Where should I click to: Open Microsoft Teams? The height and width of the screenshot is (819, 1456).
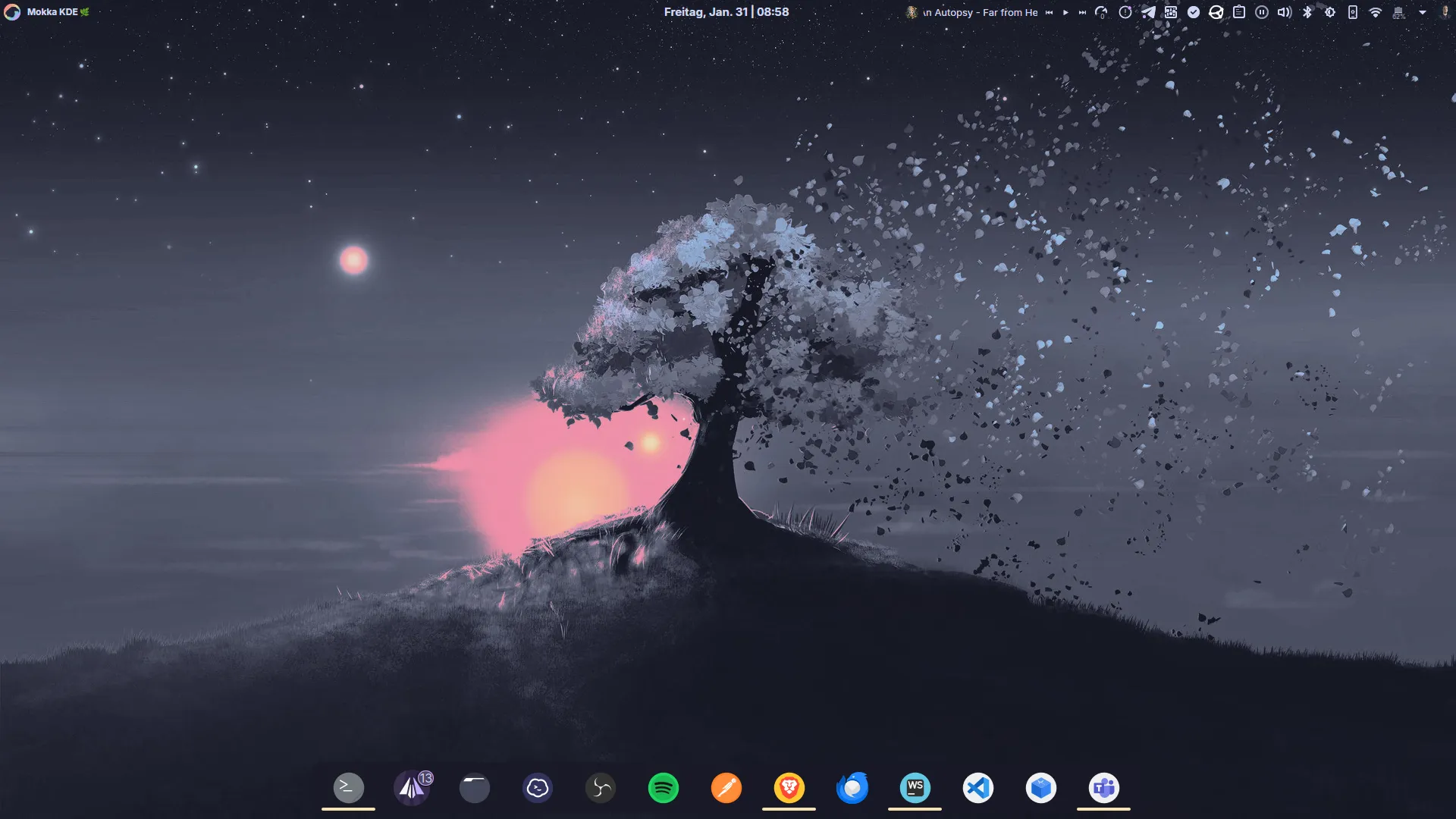click(x=1103, y=788)
